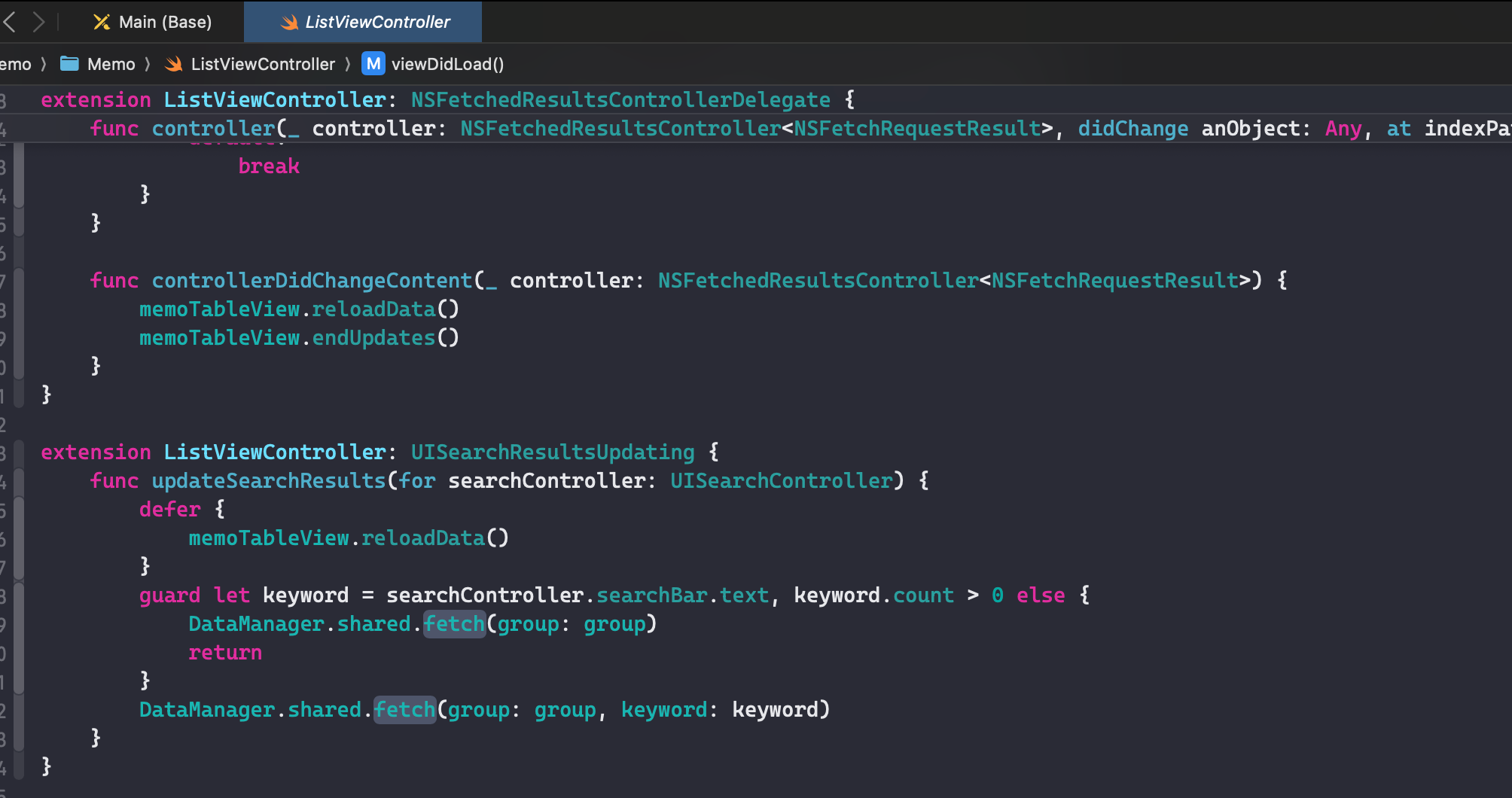Click the controllerDidChangeContent function name
Image resolution: width=1512 pixels, height=798 pixels.
tap(312, 280)
